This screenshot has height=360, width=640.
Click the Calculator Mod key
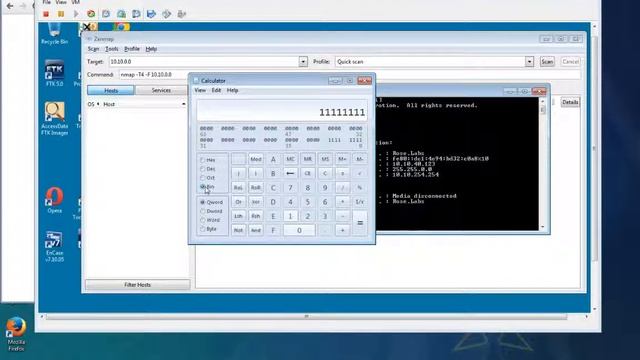[x=256, y=159]
